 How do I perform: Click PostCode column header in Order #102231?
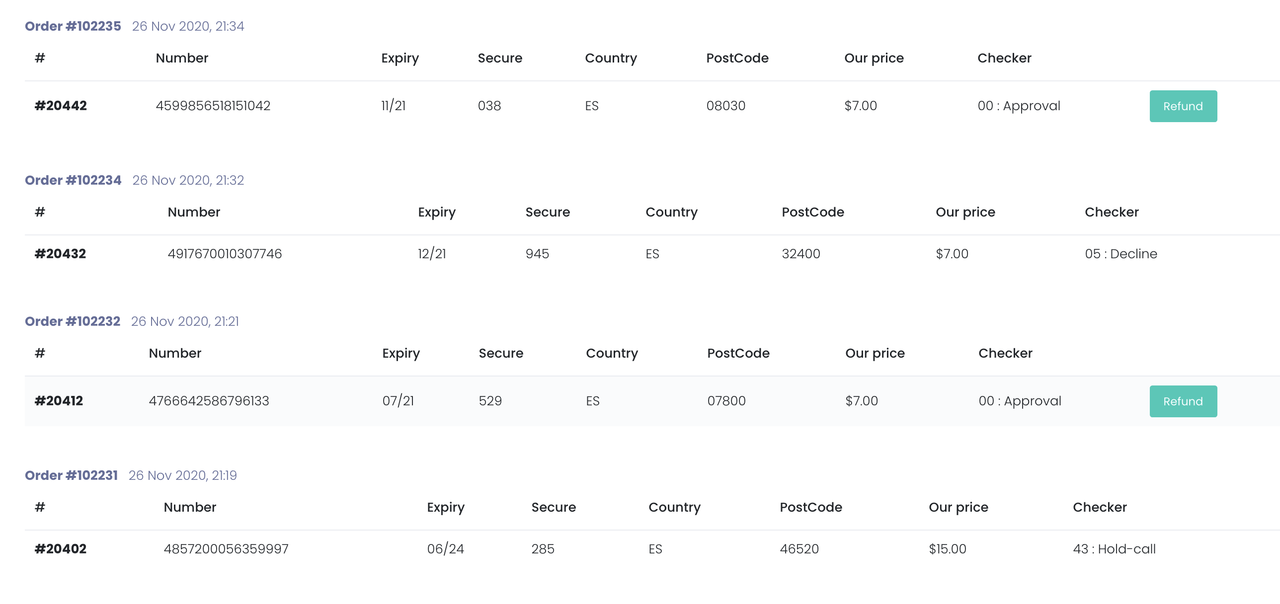click(x=811, y=507)
